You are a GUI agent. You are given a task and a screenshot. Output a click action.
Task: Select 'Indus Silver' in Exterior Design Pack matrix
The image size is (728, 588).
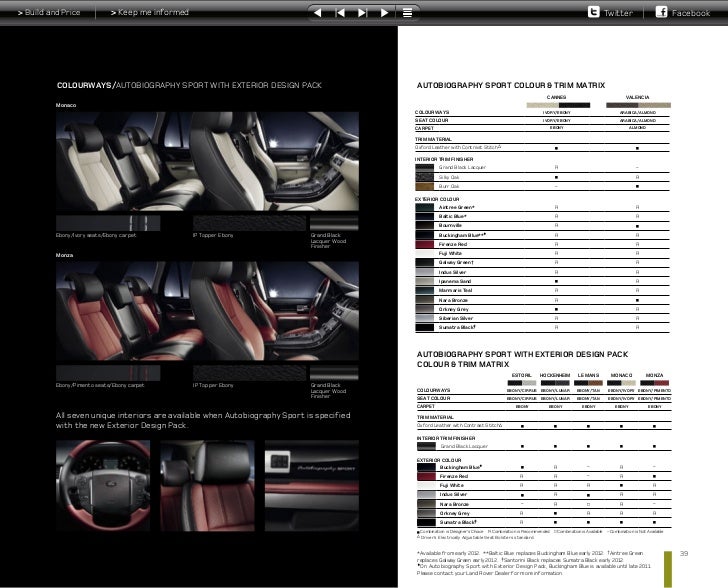point(453,495)
